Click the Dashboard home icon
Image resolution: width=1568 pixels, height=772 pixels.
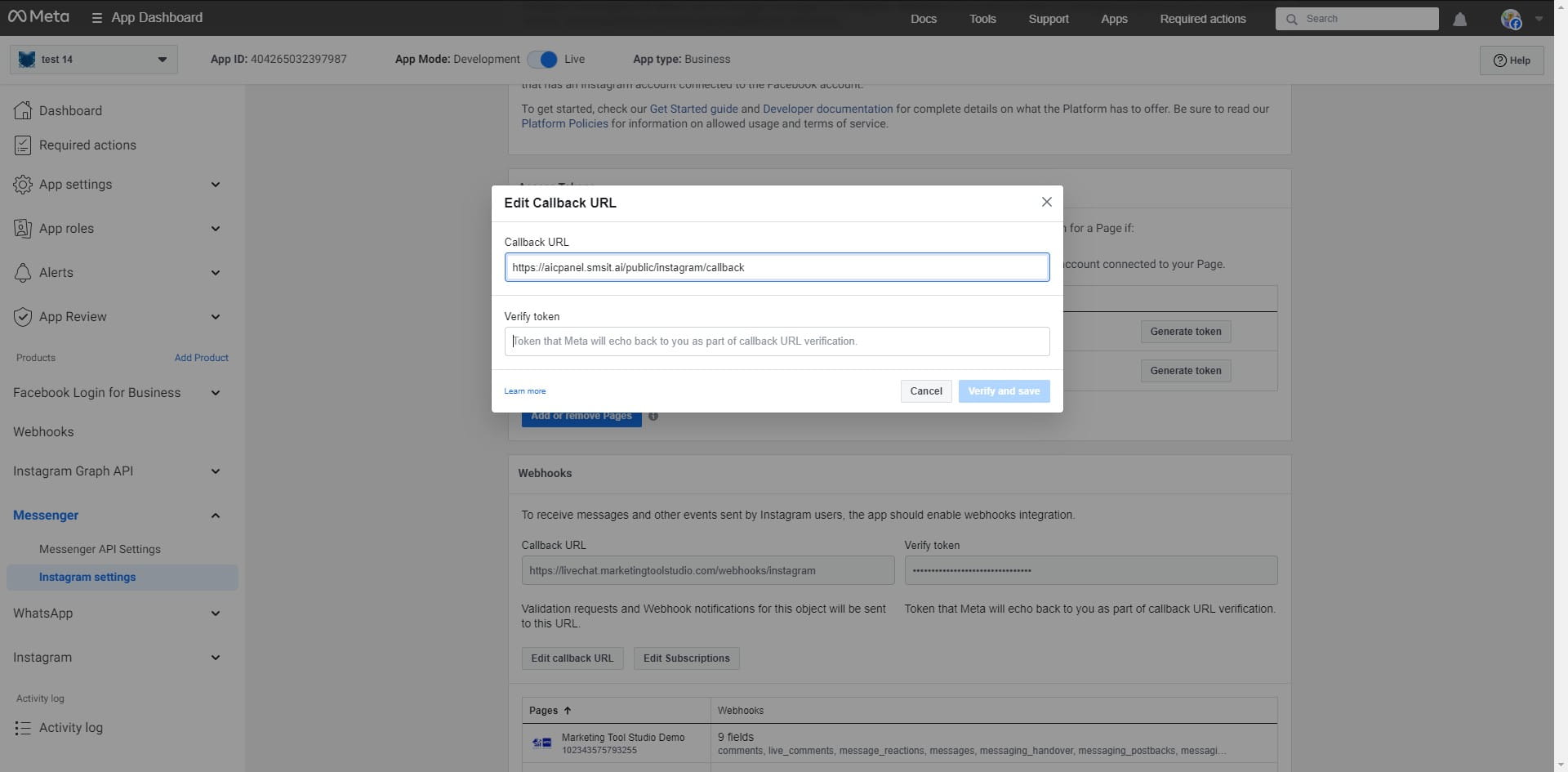(23, 110)
